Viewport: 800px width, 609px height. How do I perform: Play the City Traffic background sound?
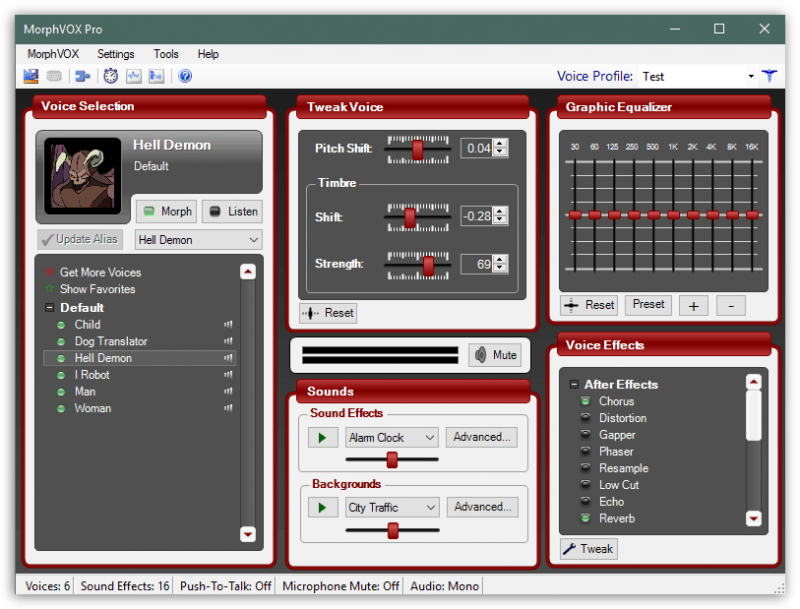point(322,507)
